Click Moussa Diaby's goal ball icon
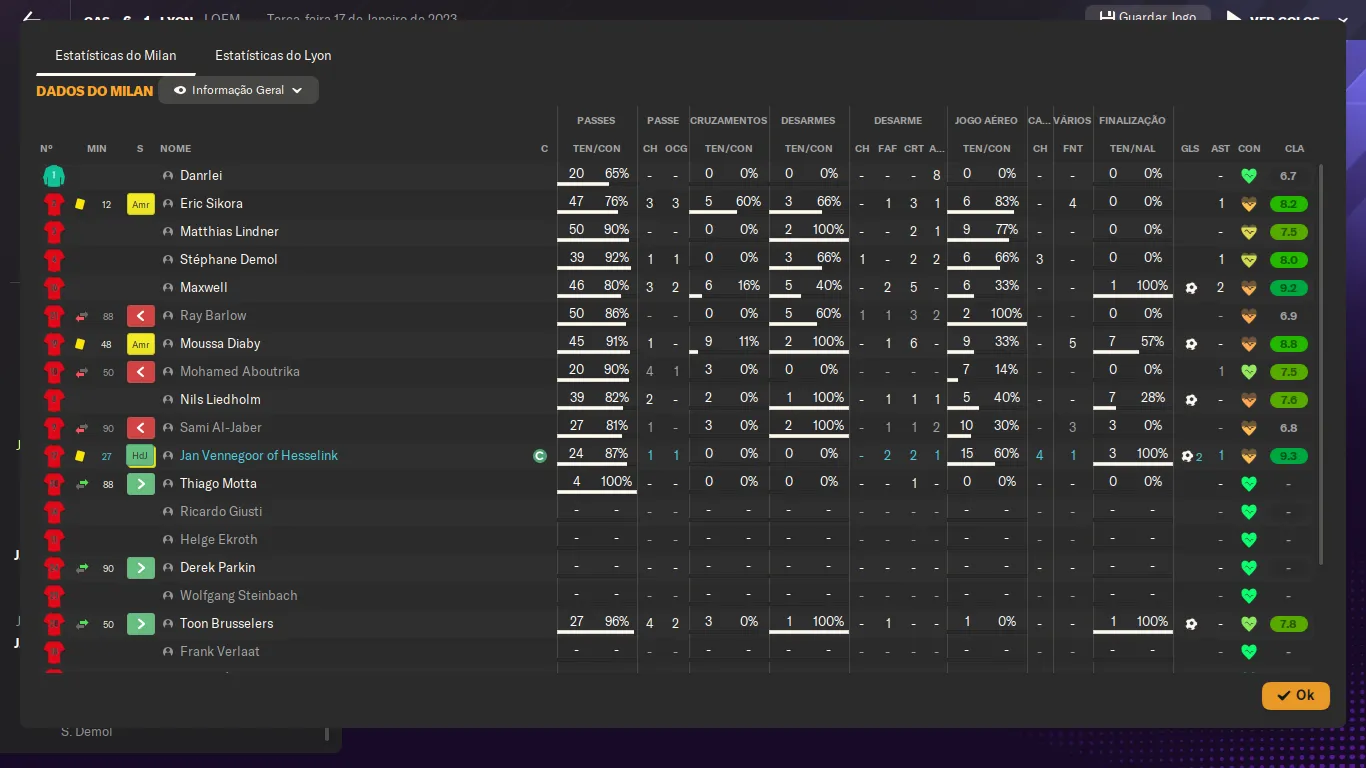 [x=1190, y=344]
